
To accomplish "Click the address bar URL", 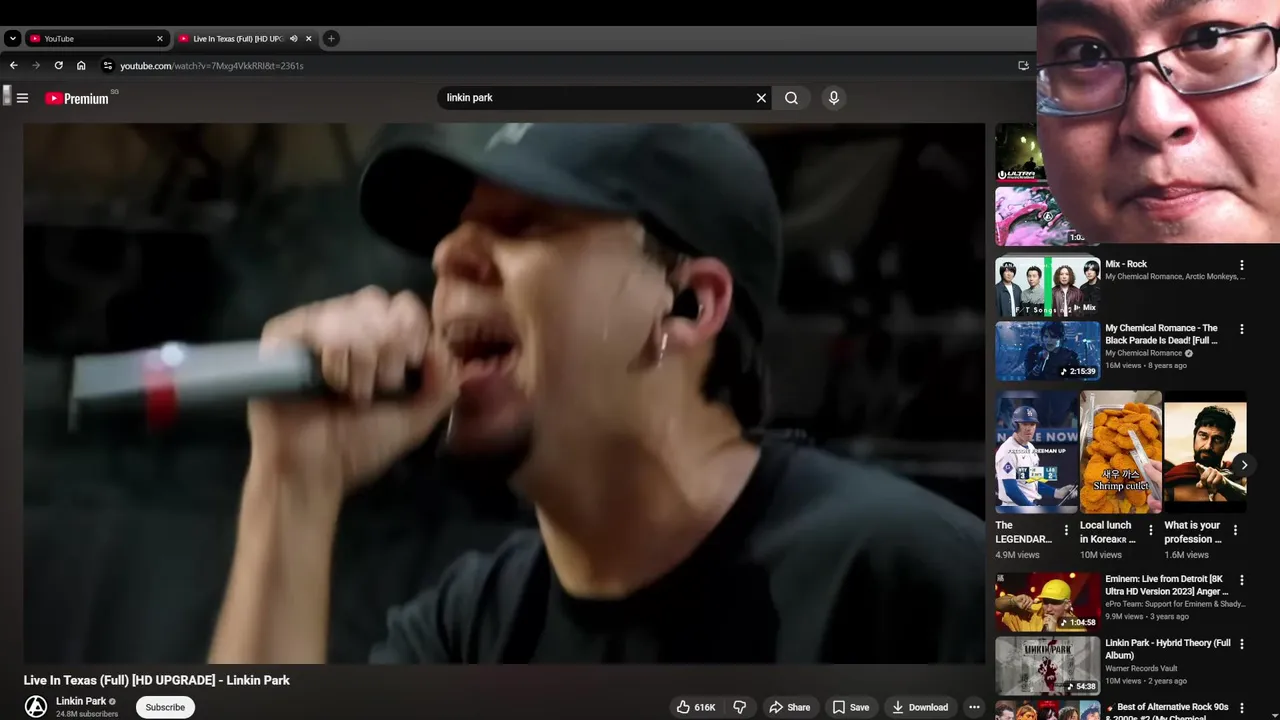I will 212,66.
